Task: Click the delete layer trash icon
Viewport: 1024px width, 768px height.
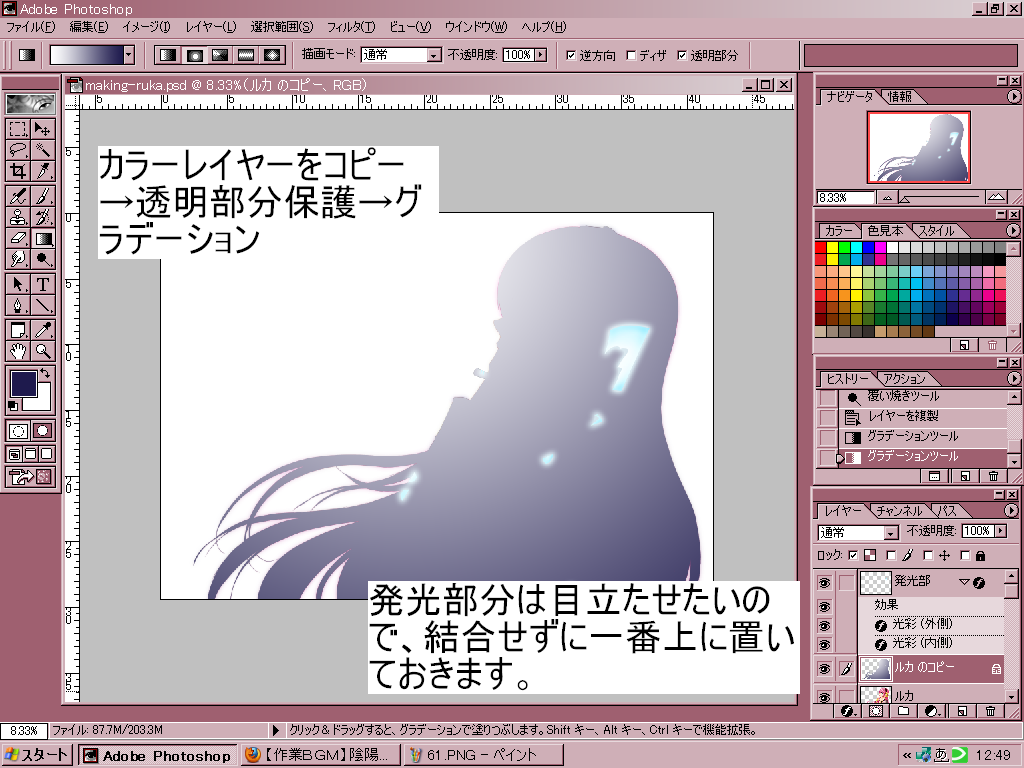Action: click(991, 711)
